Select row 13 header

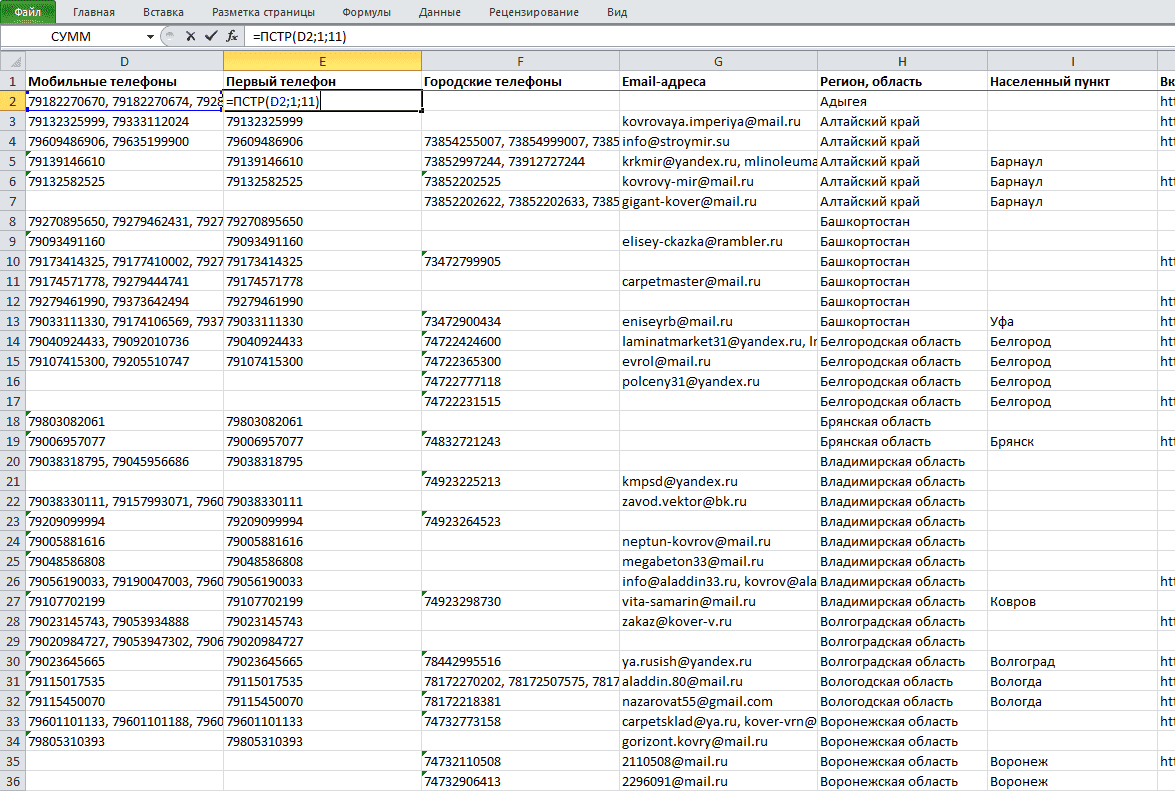click(x=13, y=321)
